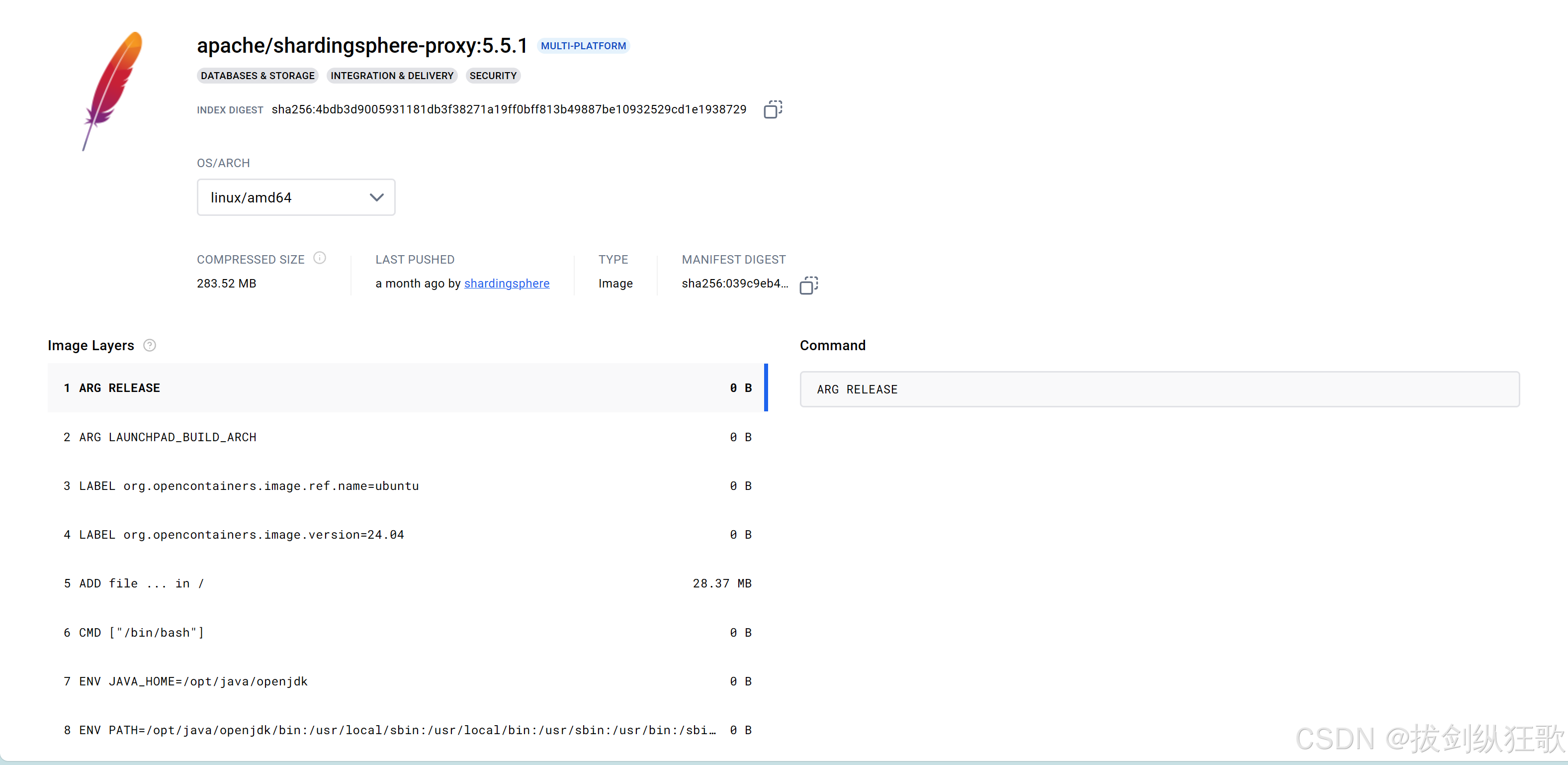Select layer 6 CMD /bin/bash
Viewport: 1568px width, 765px height.
(407, 633)
